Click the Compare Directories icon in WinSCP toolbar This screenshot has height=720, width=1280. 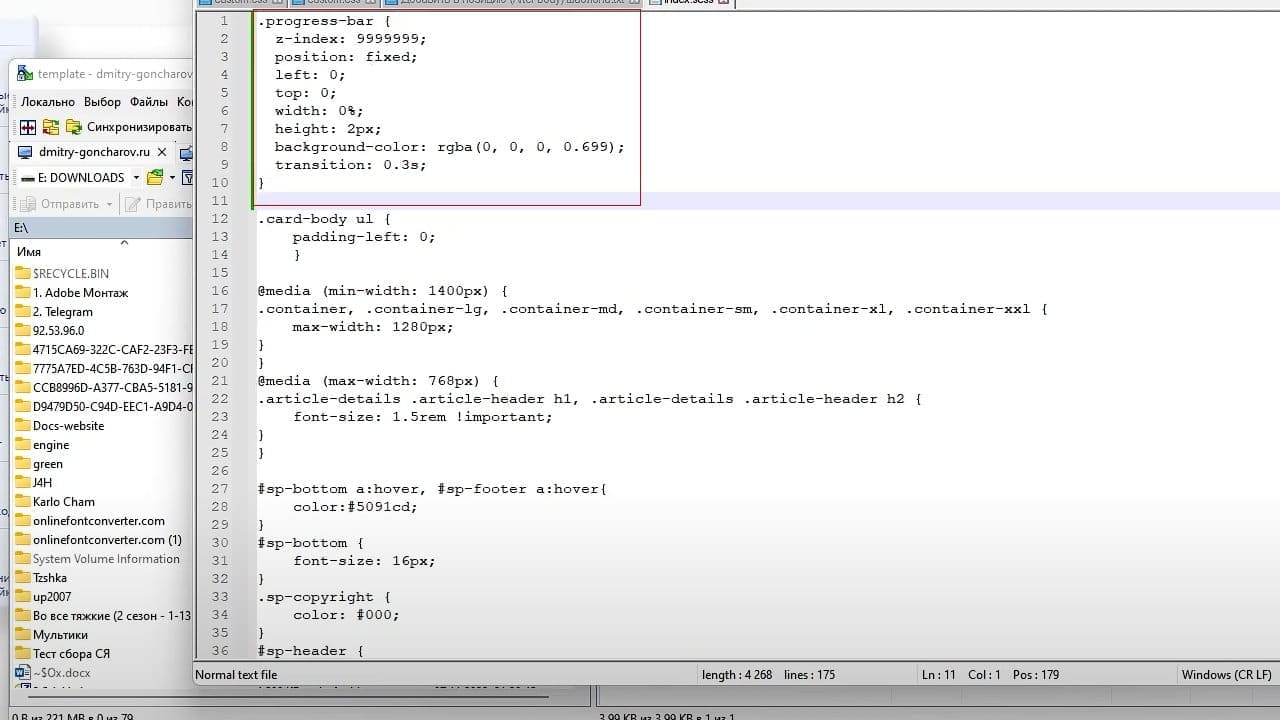pyautogui.click(x=28, y=127)
